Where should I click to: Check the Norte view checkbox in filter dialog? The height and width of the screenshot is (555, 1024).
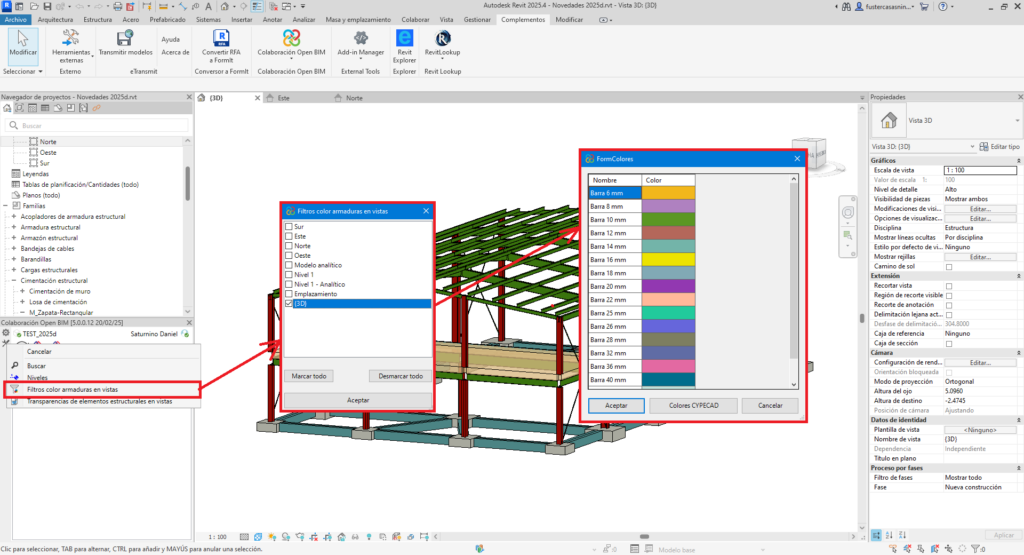pos(289,246)
